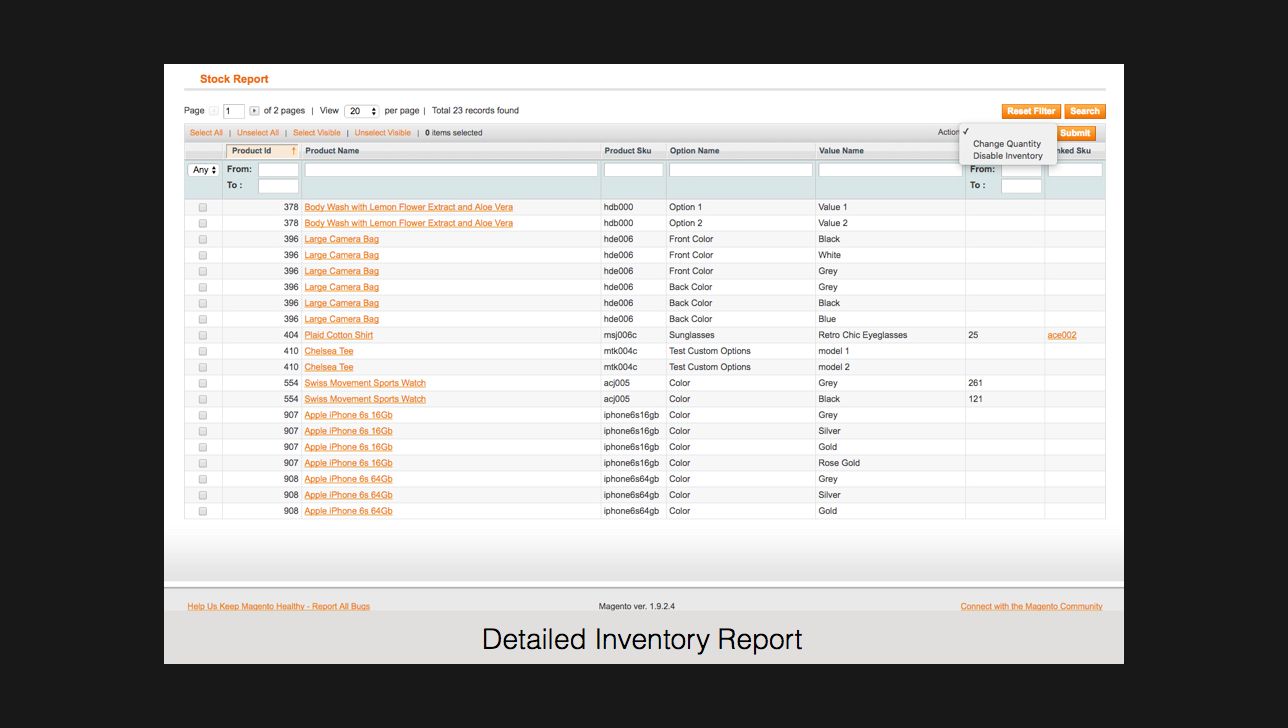
Task: Check the checkbox for Chelsea Tee row
Action: (203, 351)
